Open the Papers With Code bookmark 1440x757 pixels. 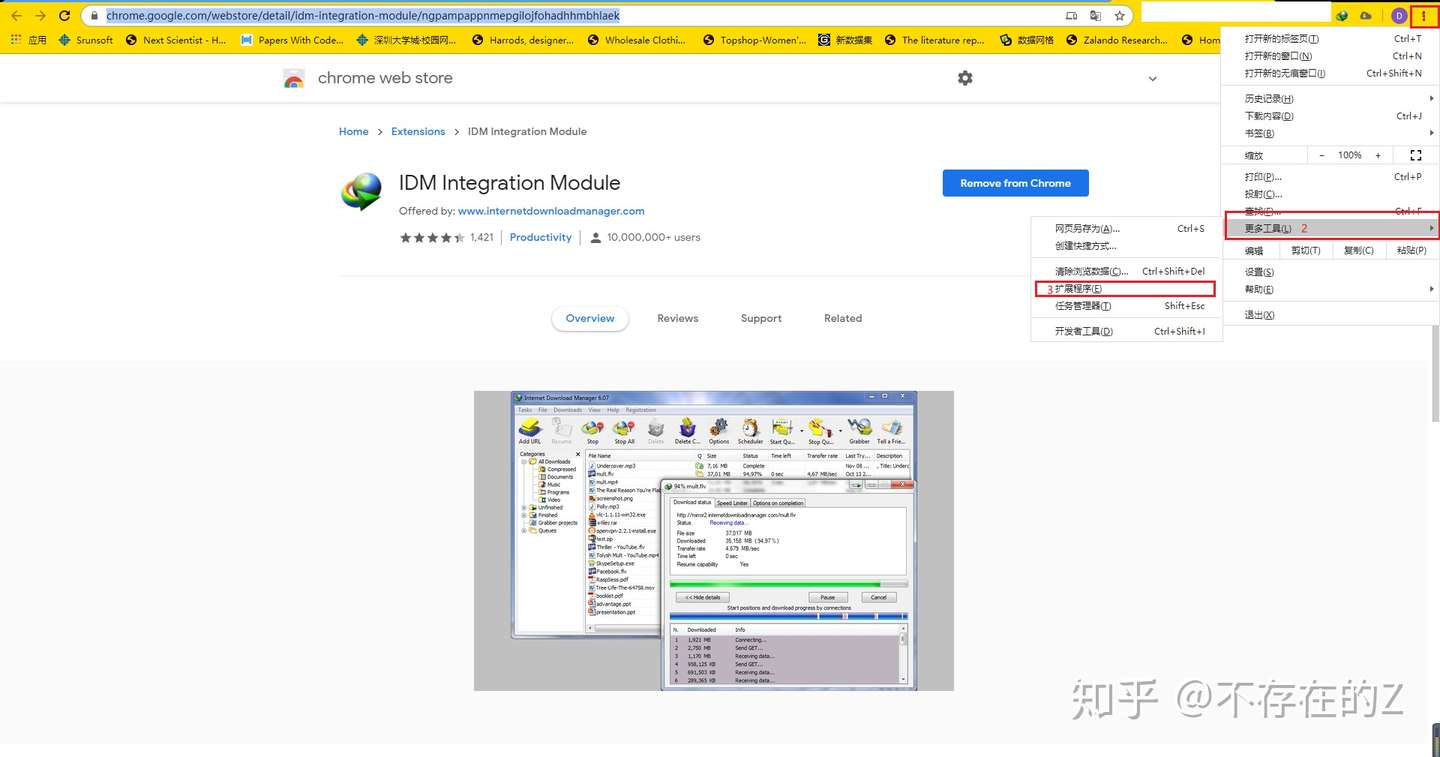292,40
